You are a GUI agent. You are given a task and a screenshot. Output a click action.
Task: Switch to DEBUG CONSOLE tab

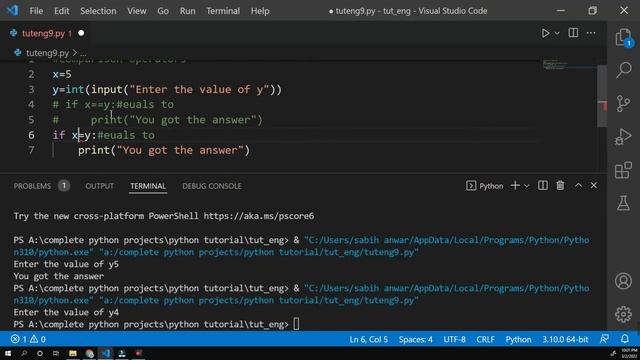coord(212,186)
